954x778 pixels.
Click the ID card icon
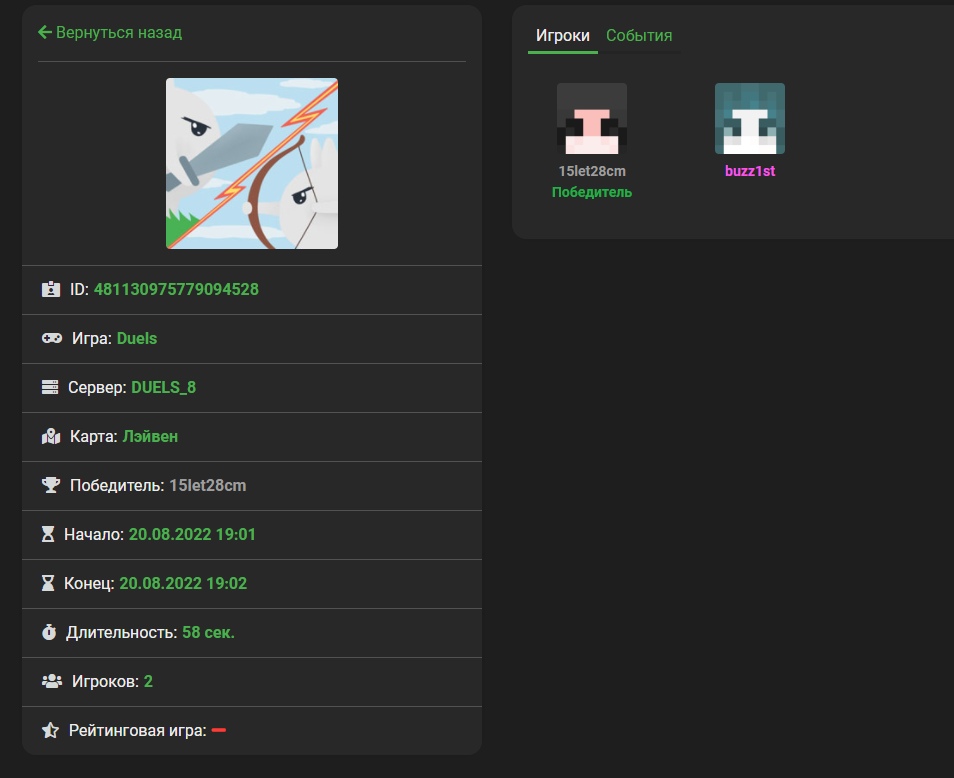point(51,290)
